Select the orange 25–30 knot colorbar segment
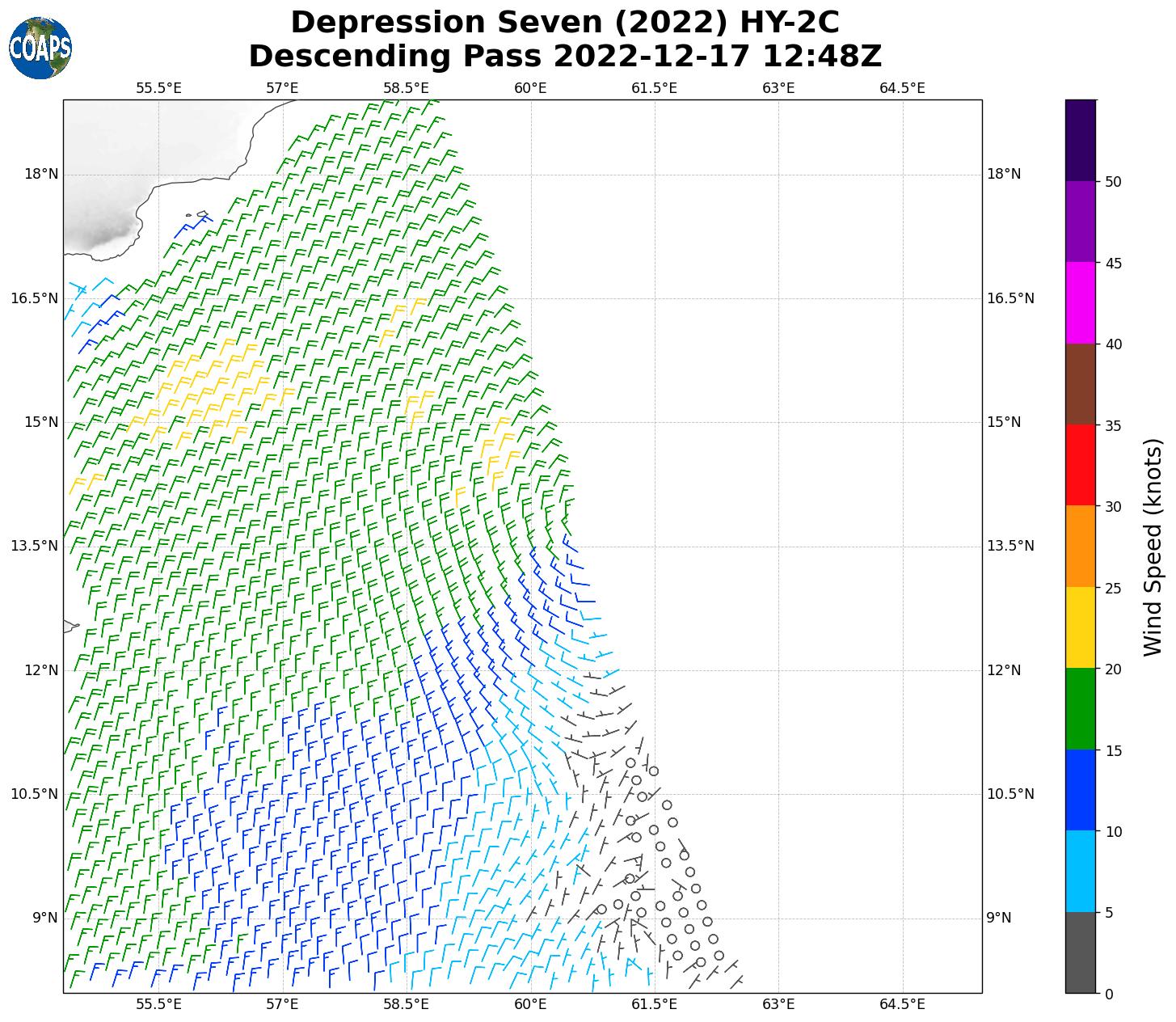Viewport: 1176px width, 1022px height. (x=1081, y=546)
